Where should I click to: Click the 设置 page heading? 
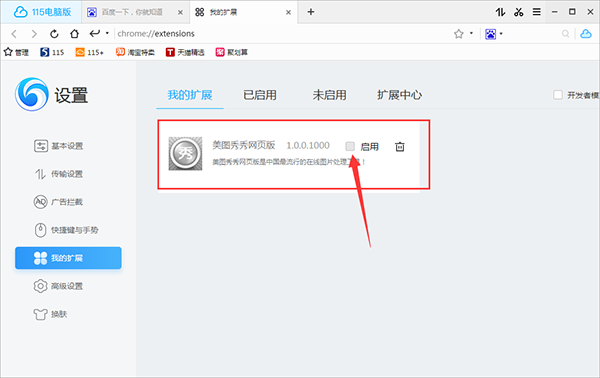pos(71,95)
